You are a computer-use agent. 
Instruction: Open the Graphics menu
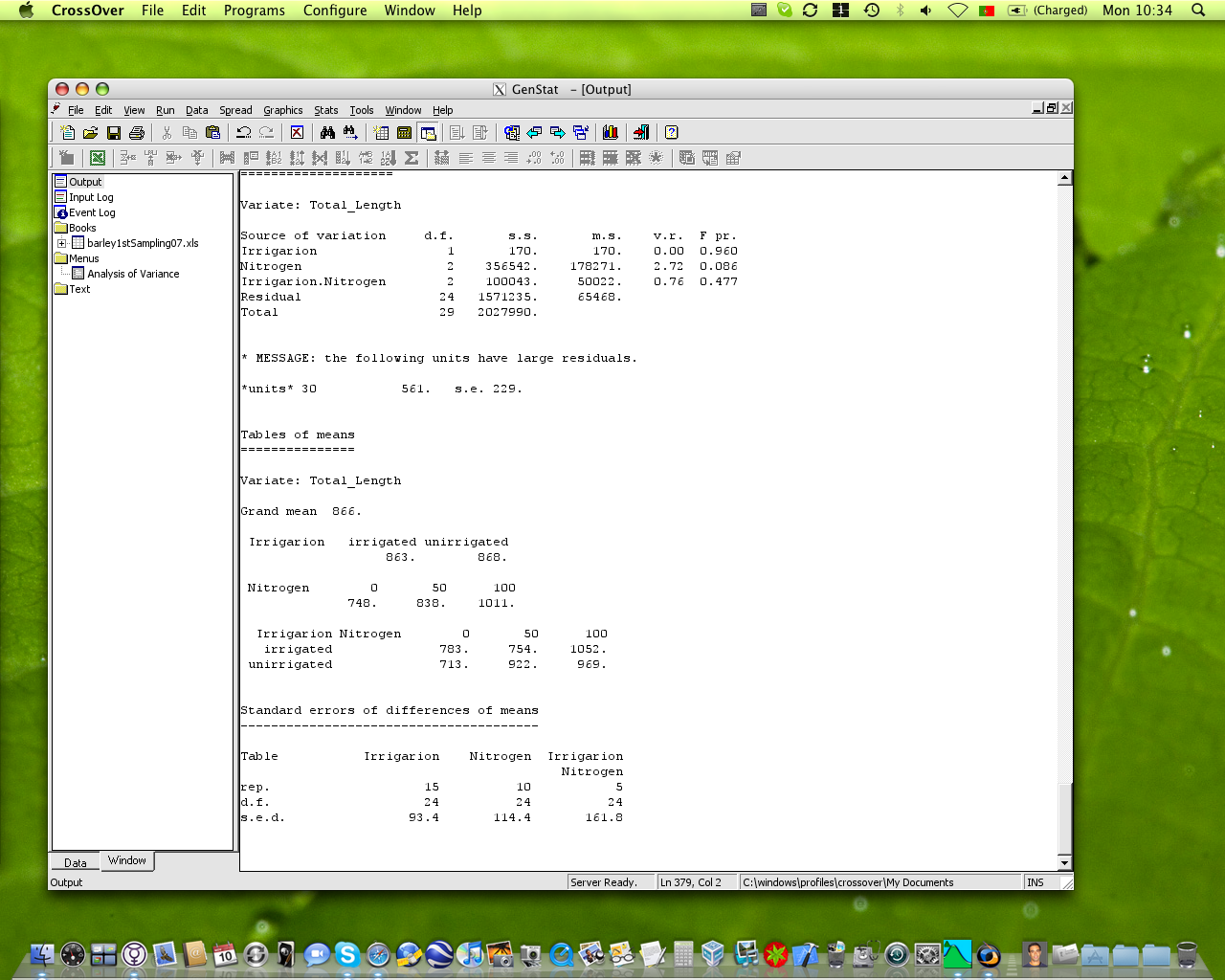tap(282, 110)
